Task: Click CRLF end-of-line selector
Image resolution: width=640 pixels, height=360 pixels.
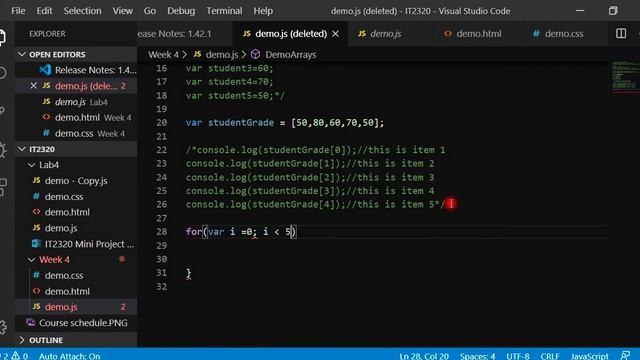Action: click(550, 356)
